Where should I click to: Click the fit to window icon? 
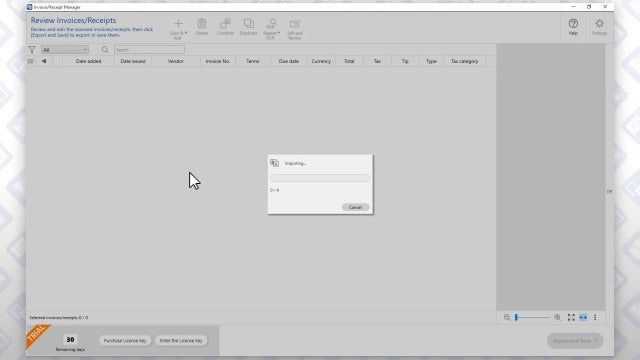click(571, 317)
